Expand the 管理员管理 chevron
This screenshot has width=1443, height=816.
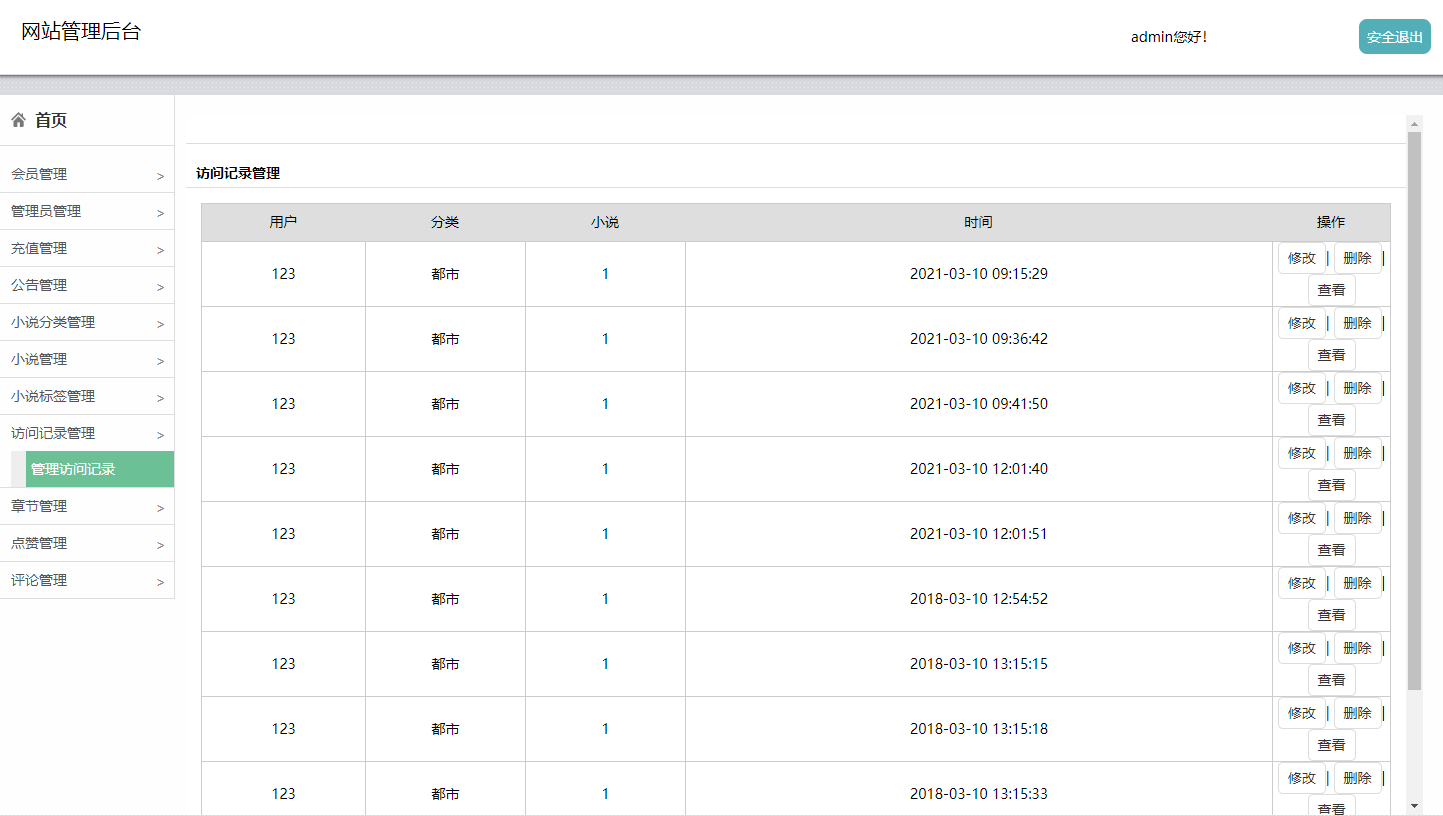click(160, 213)
